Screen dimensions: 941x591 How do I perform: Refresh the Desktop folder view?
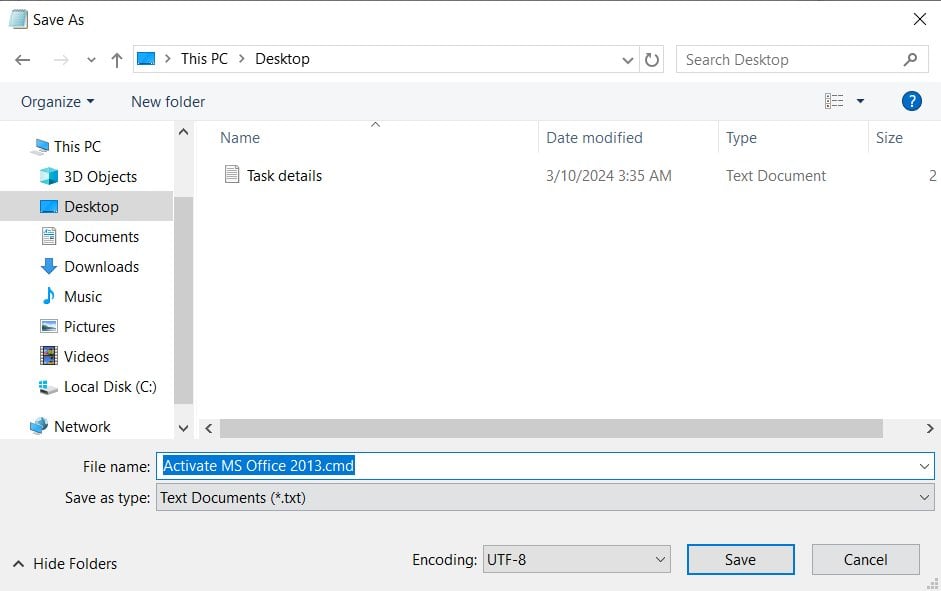(x=652, y=59)
